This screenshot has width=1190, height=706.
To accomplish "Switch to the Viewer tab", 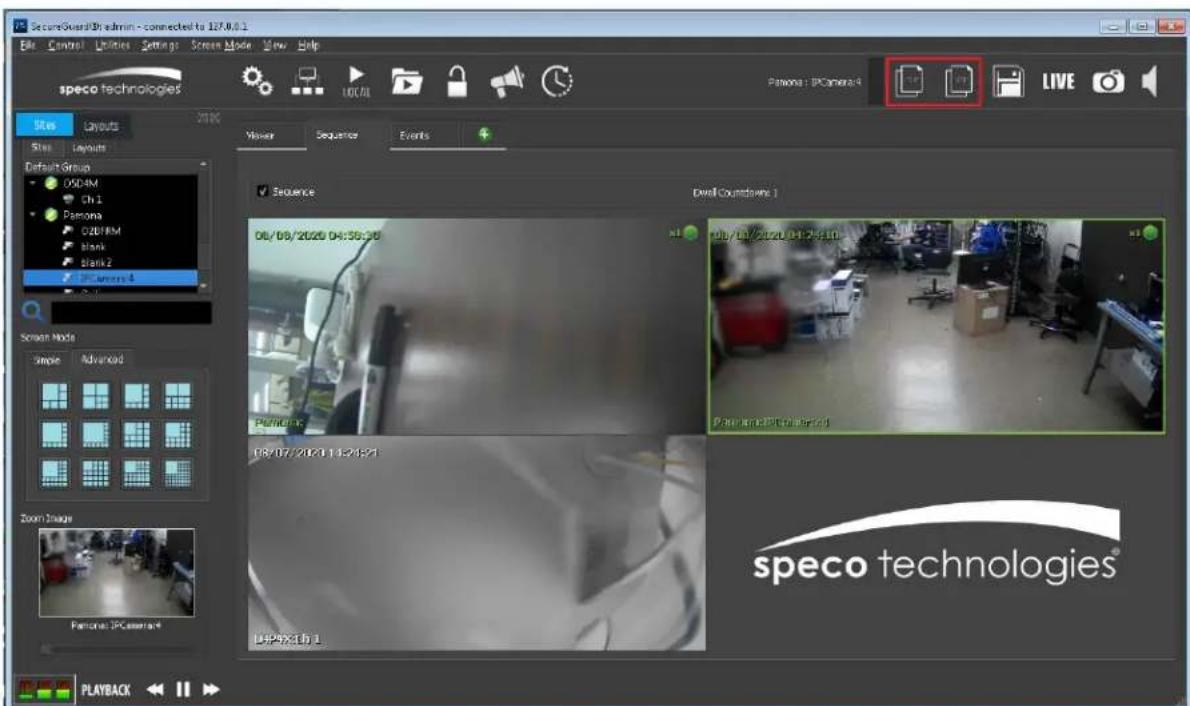I will (x=260, y=135).
